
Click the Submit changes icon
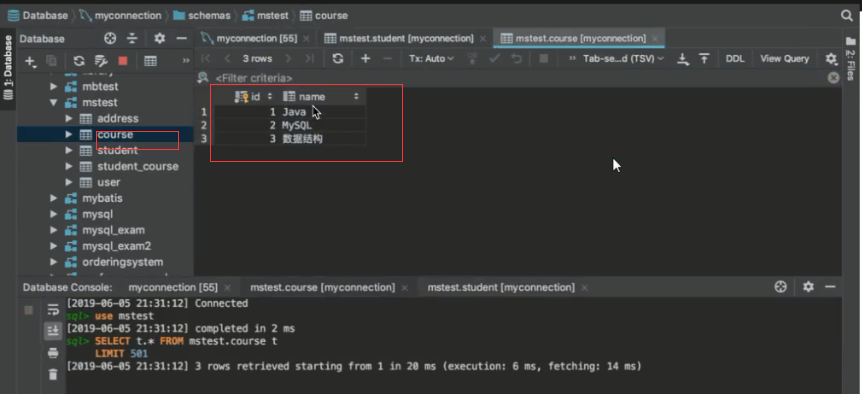click(472, 58)
